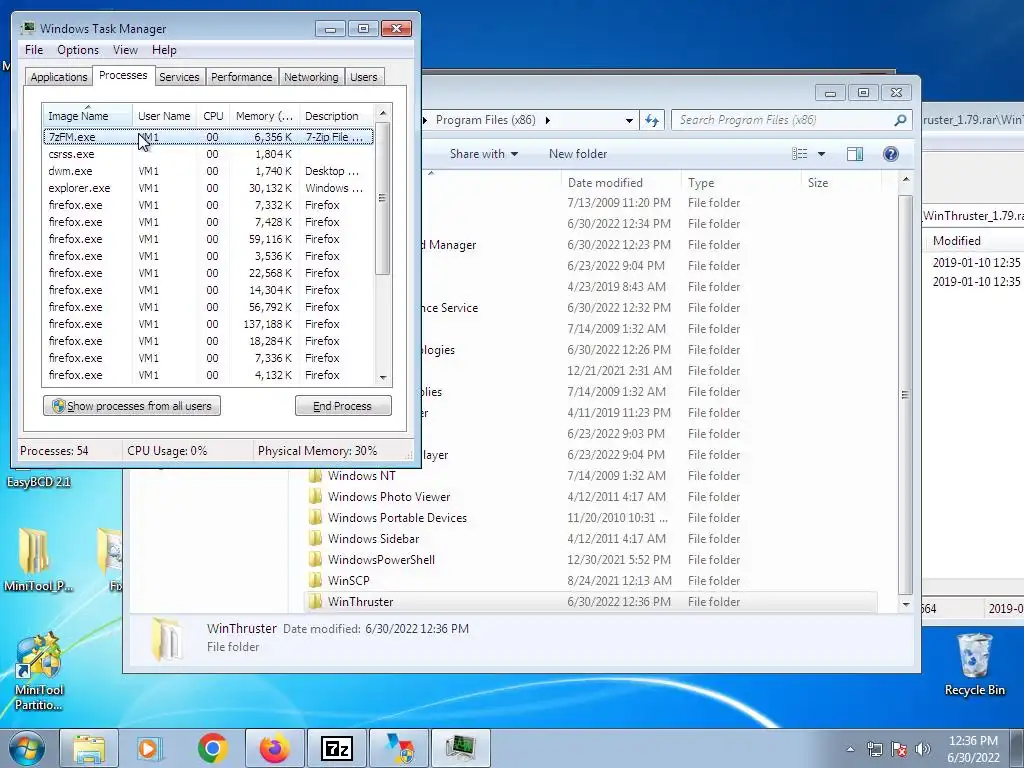
Task: Open the Options menu in Task Manager
Action: 78,50
